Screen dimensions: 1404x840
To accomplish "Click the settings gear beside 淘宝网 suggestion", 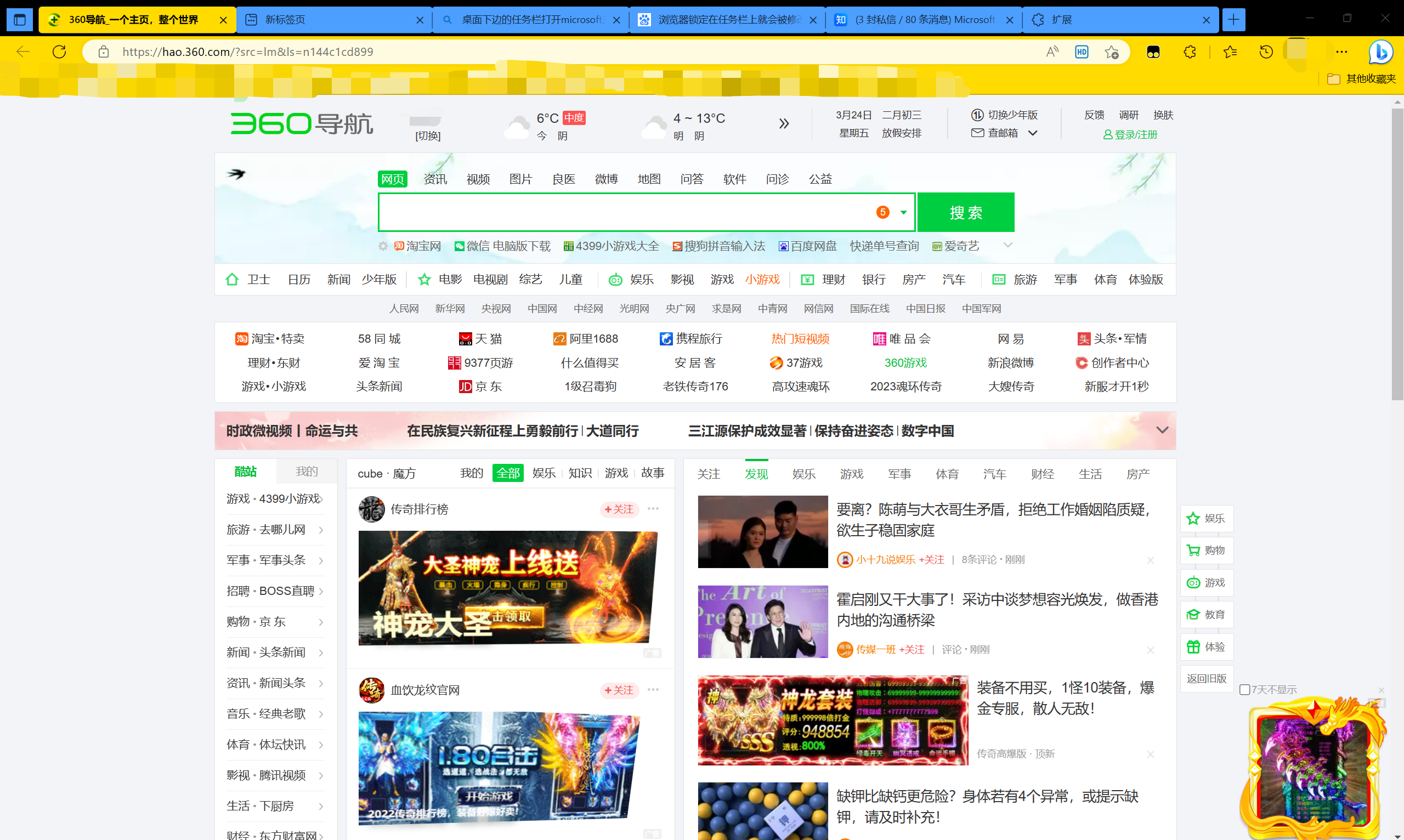I will point(383,246).
